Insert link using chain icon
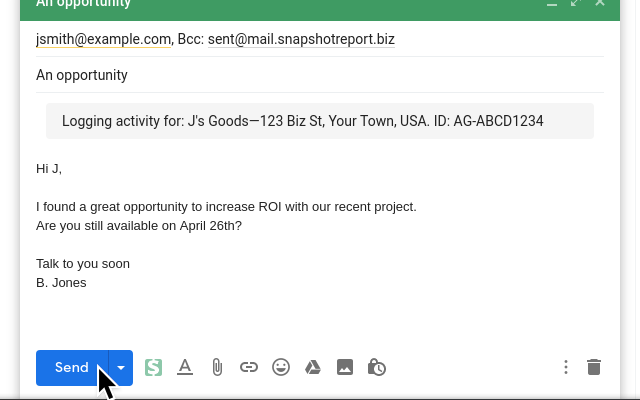640x400 pixels. click(x=249, y=367)
